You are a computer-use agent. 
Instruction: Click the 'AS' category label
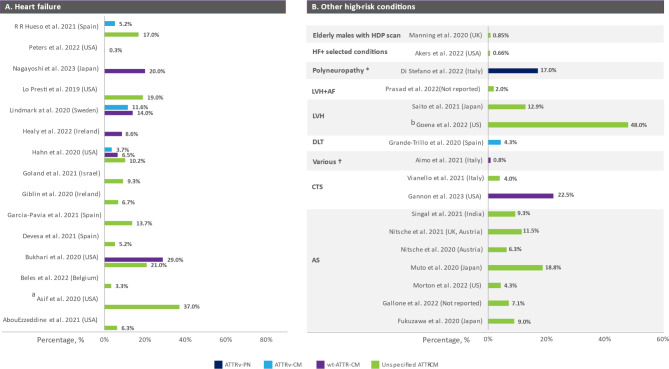pos(316,260)
